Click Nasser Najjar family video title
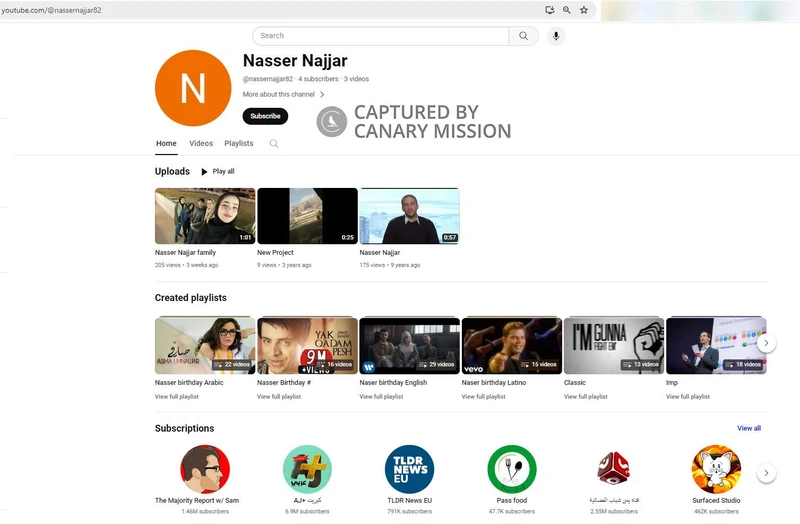This screenshot has width=800, height=524. click(x=185, y=253)
